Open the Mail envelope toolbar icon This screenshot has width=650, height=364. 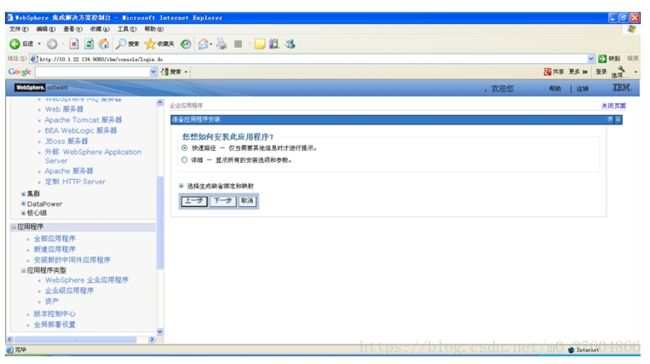[203, 44]
